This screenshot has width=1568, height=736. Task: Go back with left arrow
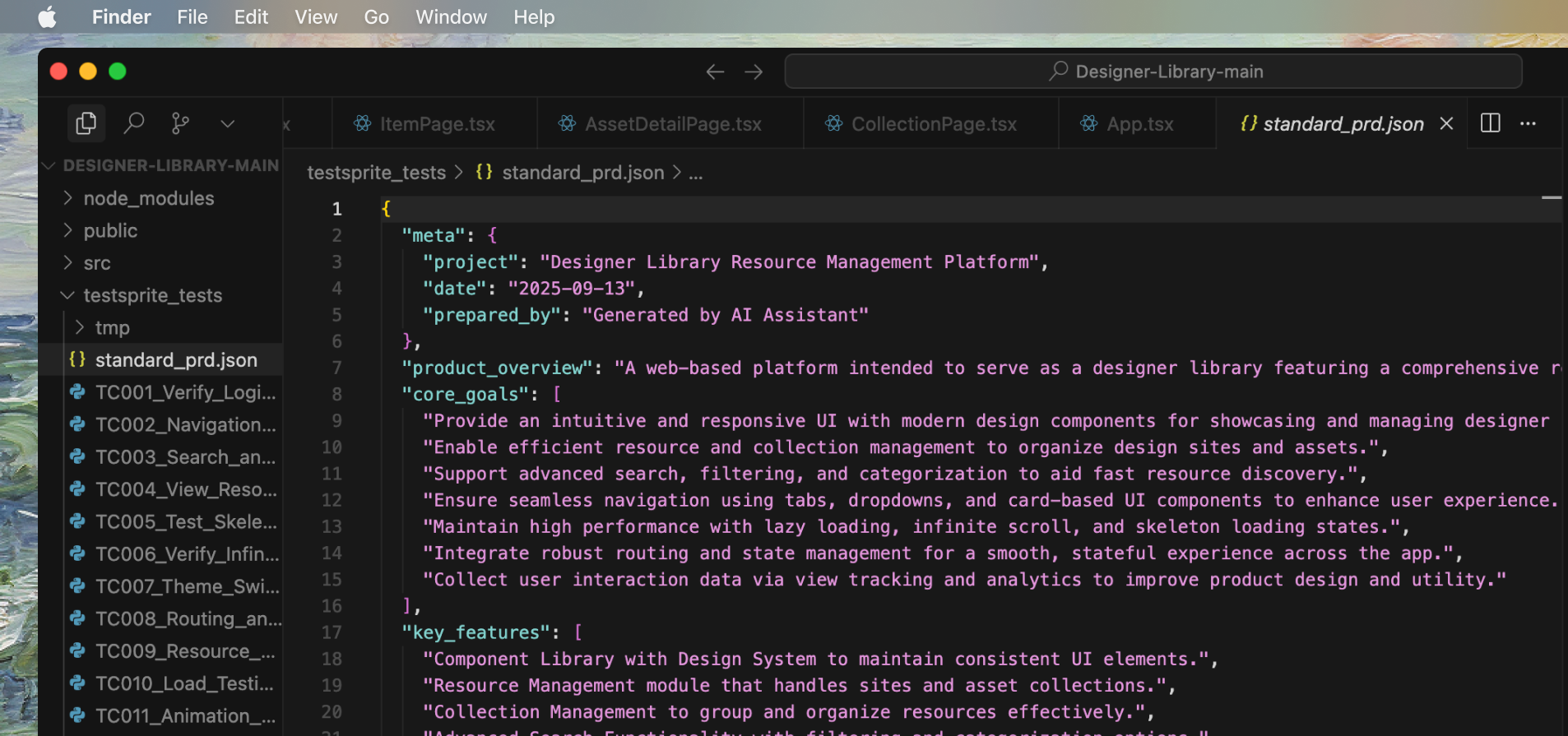[715, 72]
